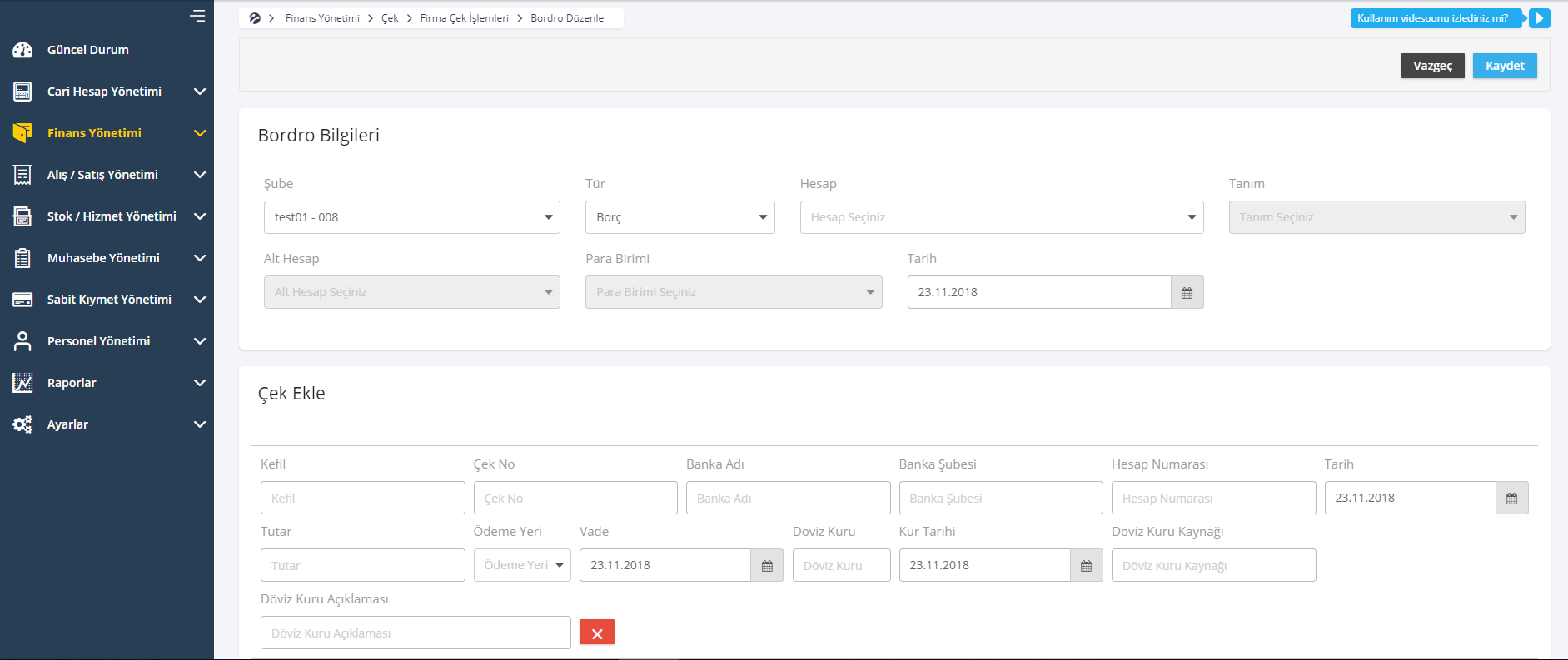This screenshot has height=660, width=1568.
Task: Focus the Banka Adı input field
Action: coord(789,498)
